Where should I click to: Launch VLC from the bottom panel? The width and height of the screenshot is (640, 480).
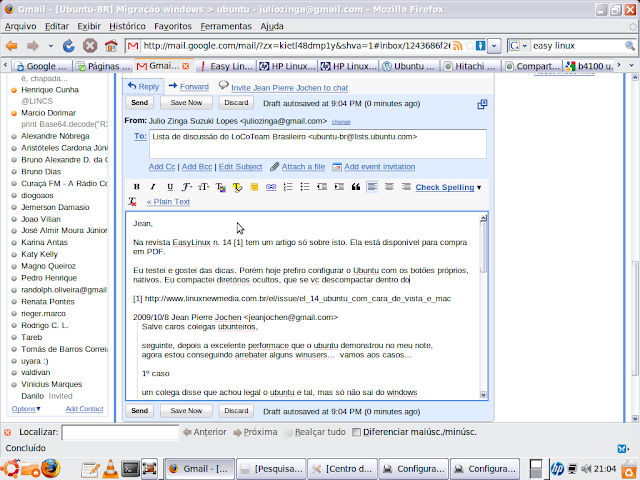point(108,467)
